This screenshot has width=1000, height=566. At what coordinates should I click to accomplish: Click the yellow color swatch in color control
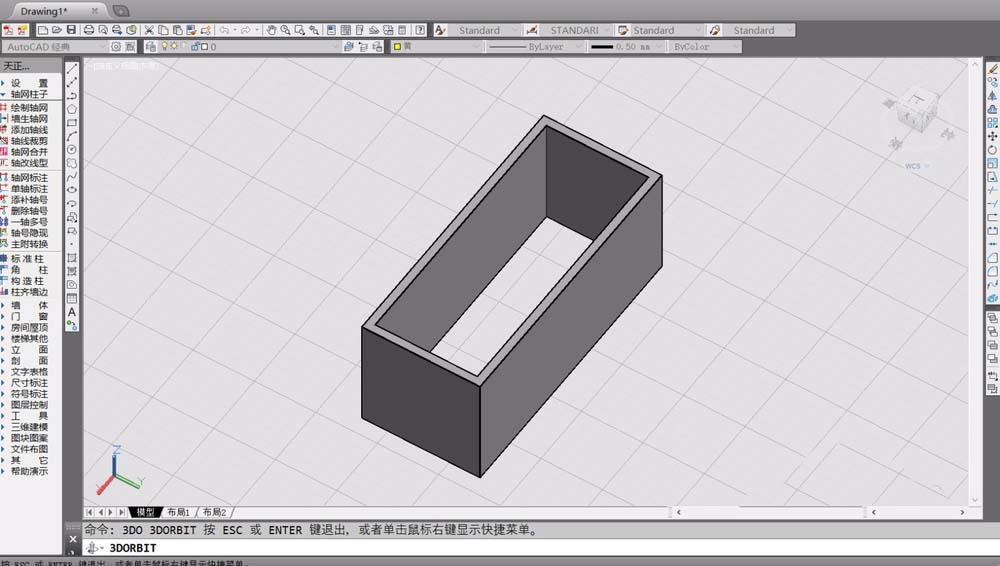(x=397, y=47)
